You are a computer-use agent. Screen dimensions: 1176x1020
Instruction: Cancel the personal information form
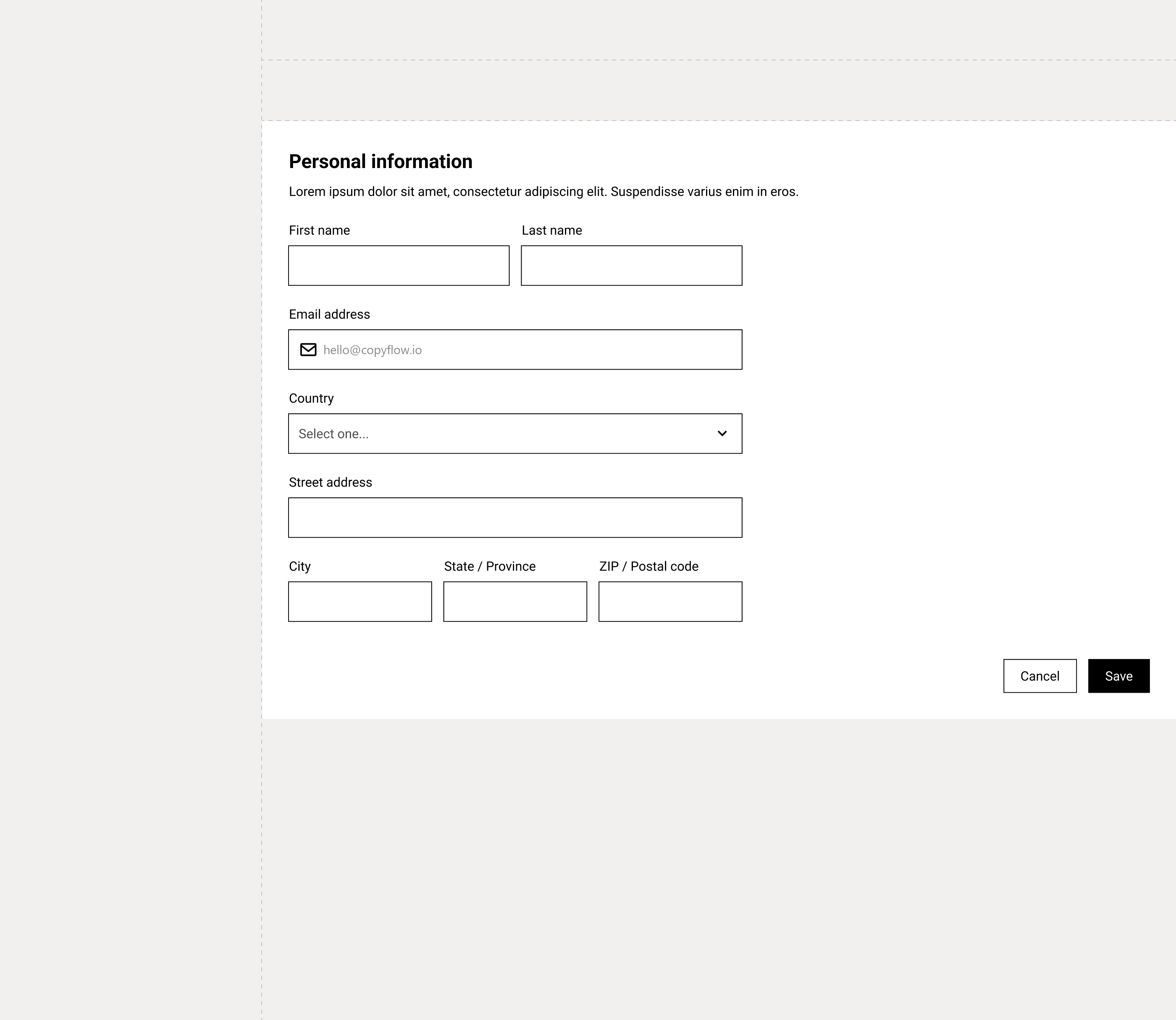tap(1040, 676)
